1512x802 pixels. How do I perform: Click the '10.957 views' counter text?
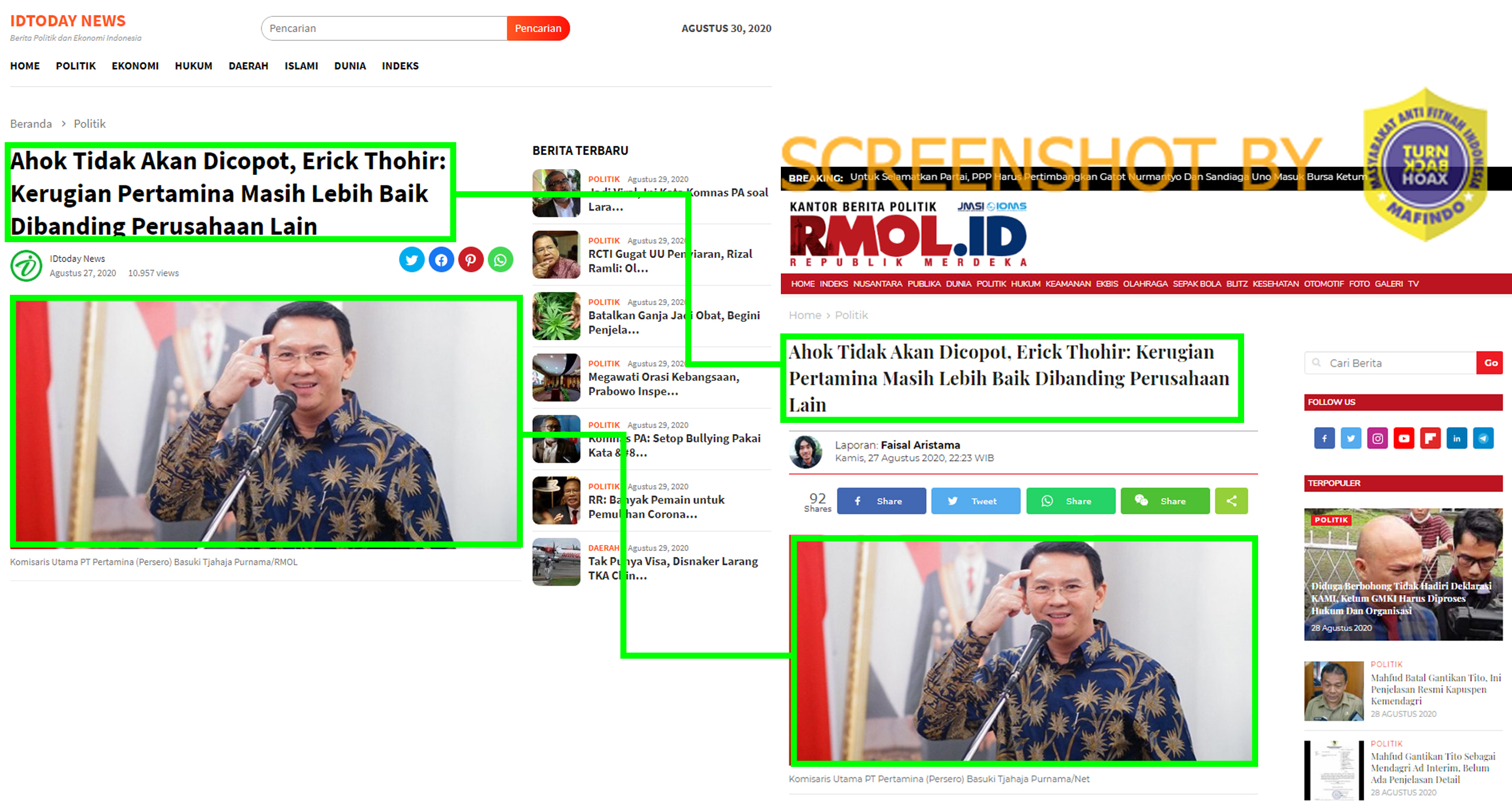point(153,273)
